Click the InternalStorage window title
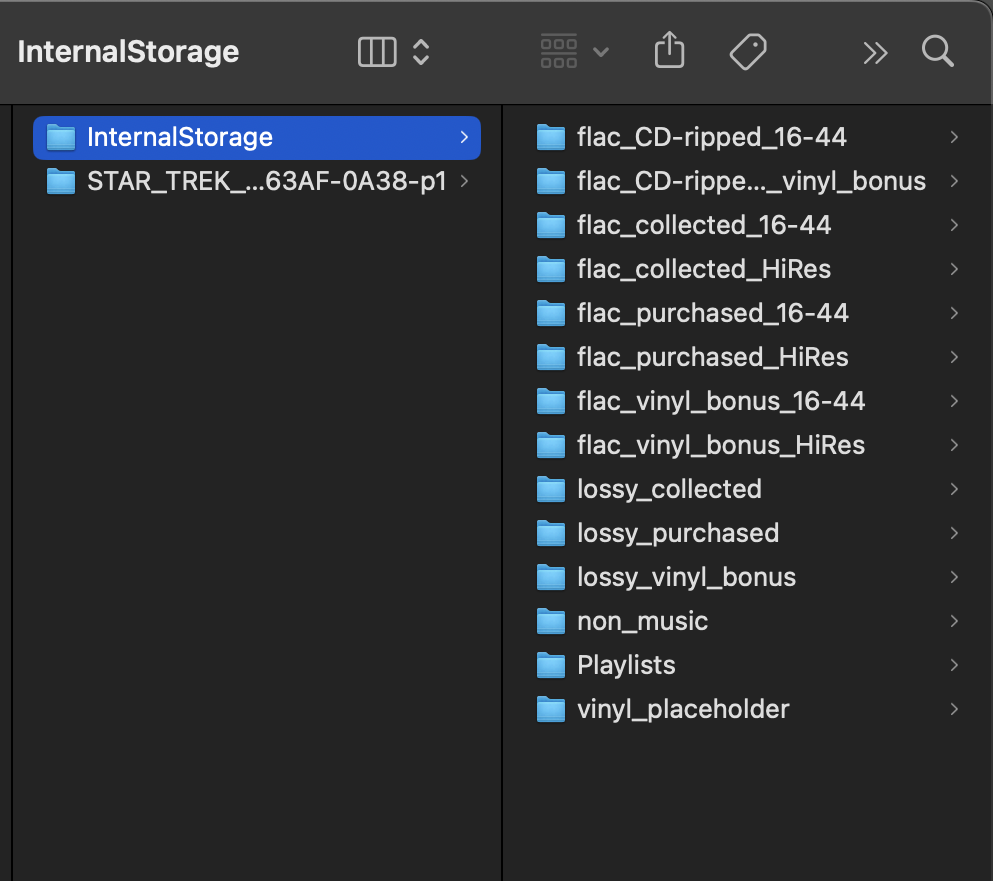 point(128,52)
